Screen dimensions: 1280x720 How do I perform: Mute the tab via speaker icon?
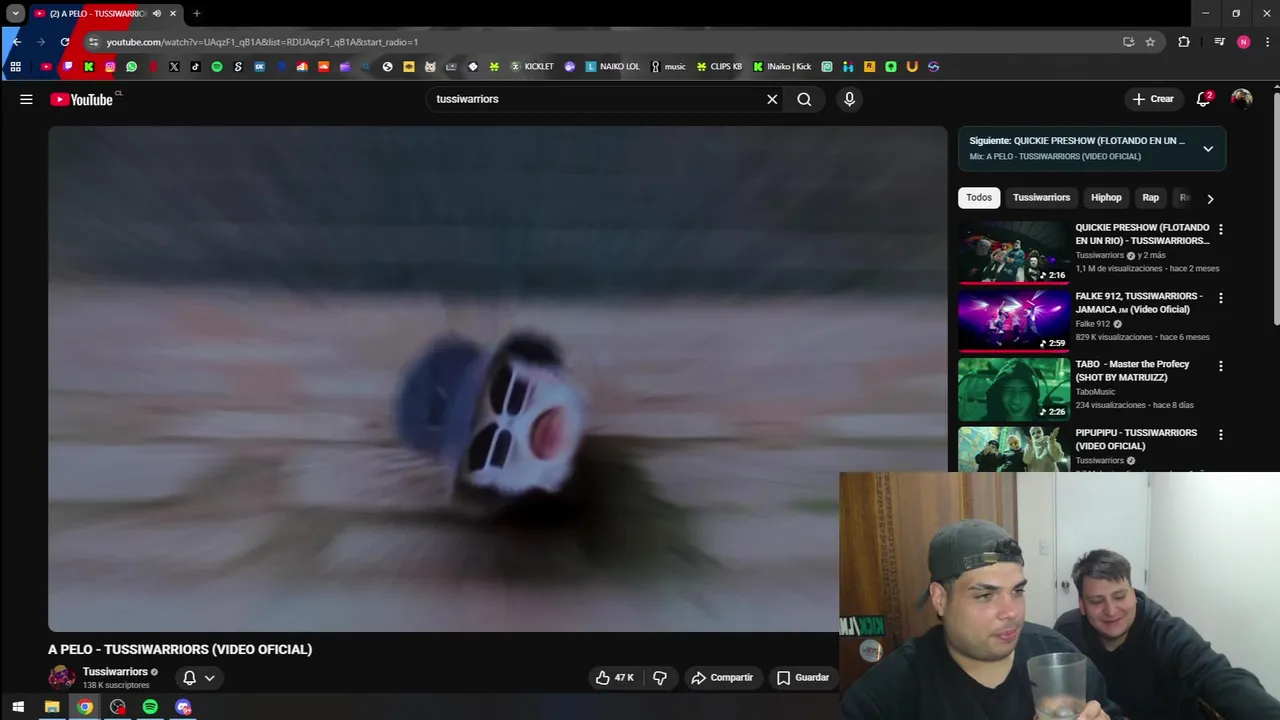(157, 14)
